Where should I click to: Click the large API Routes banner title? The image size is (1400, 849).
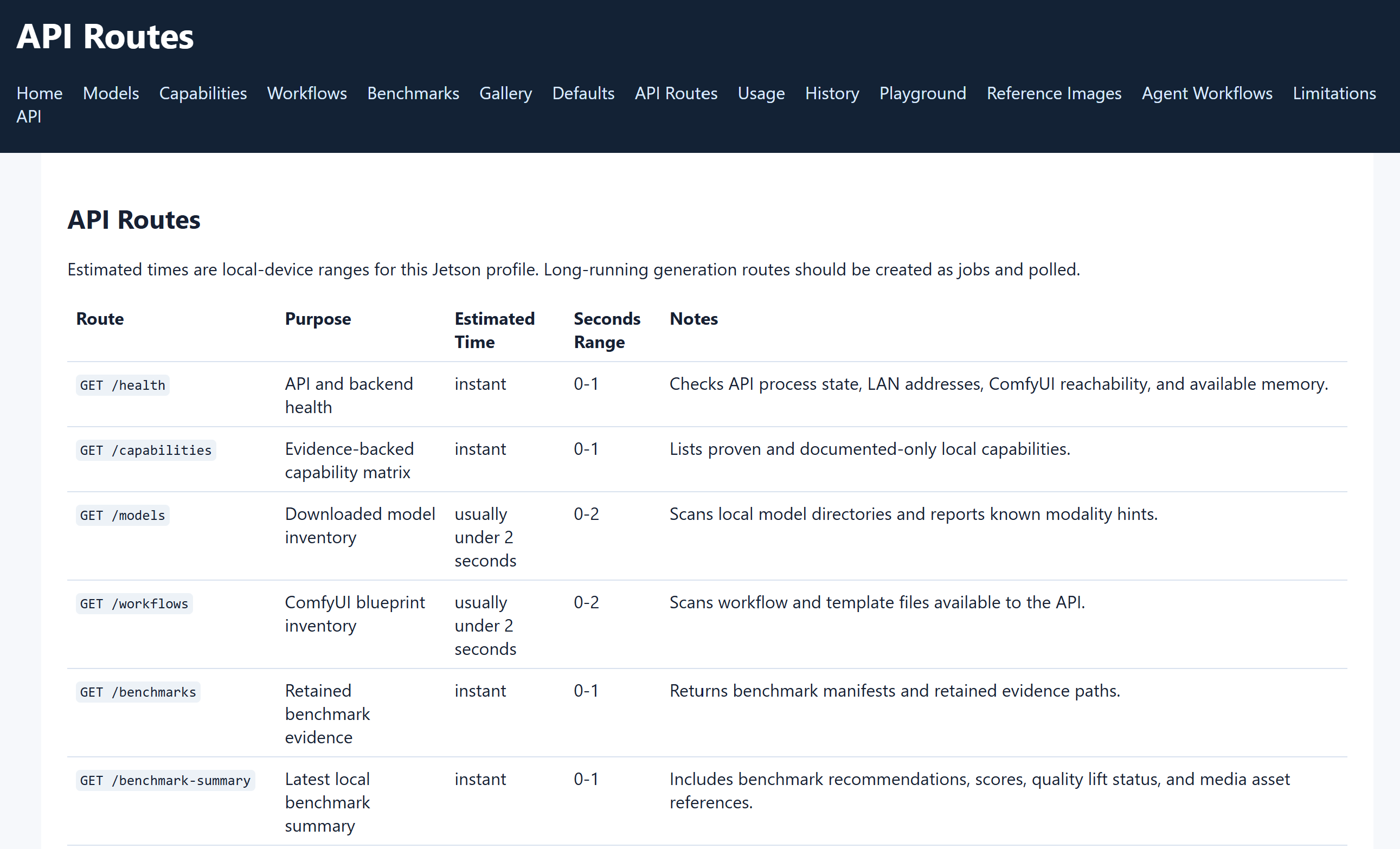pos(105,36)
